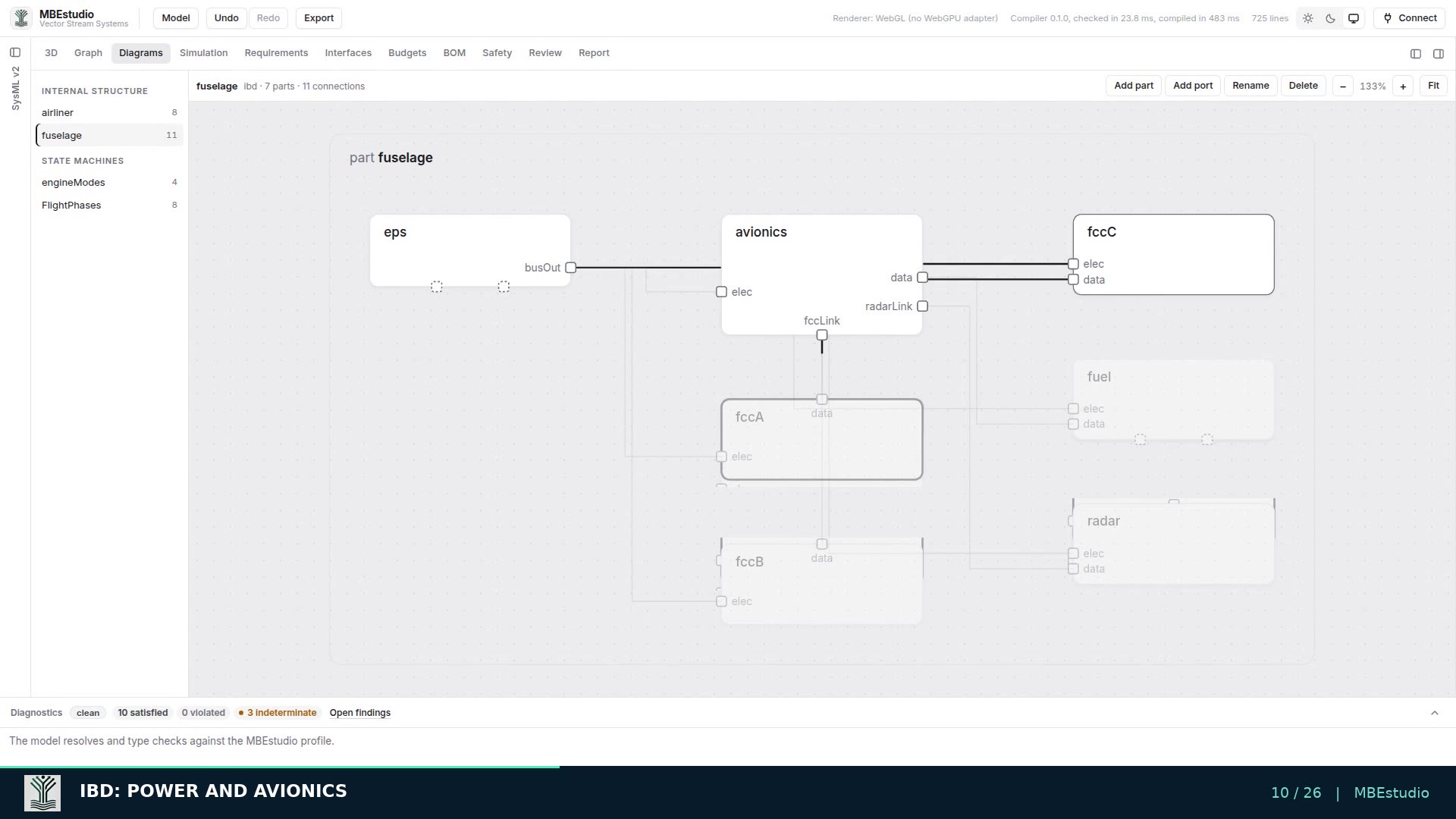Click the Connect button
The width and height of the screenshot is (1456, 819).
click(1410, 18)
